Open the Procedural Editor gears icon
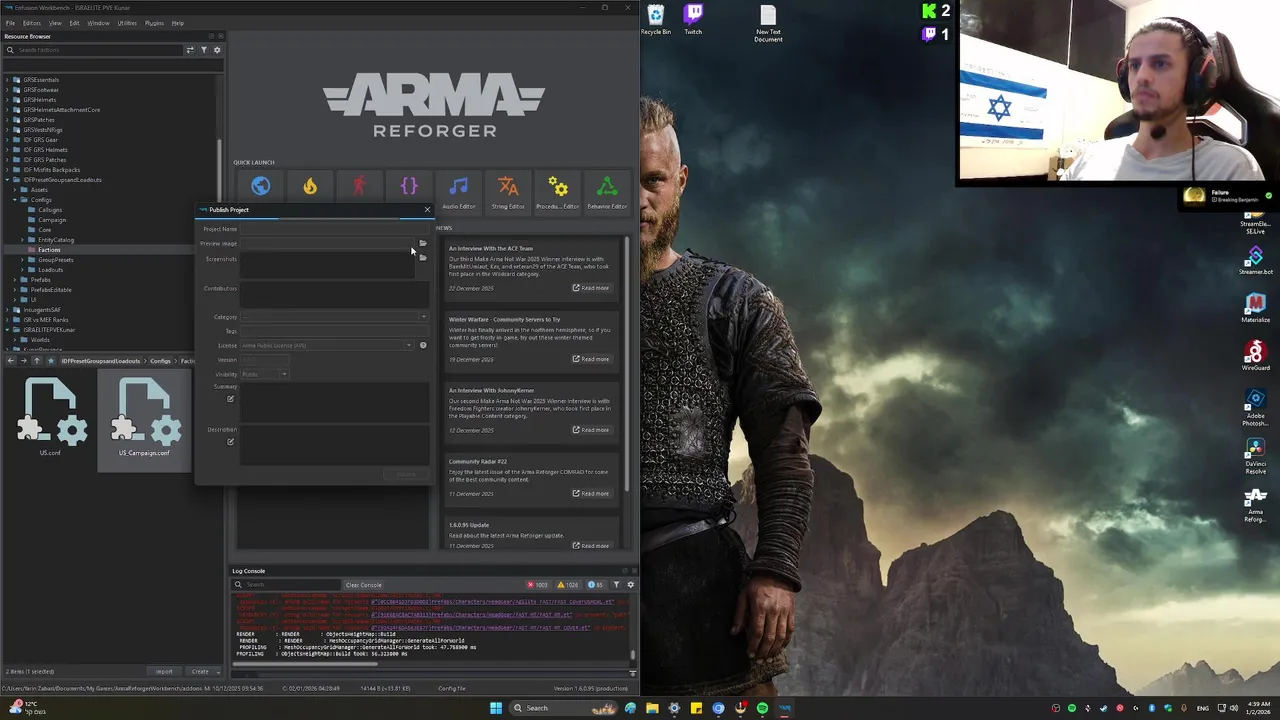This screenshot has width=1280, height=720. coord(557,186)
